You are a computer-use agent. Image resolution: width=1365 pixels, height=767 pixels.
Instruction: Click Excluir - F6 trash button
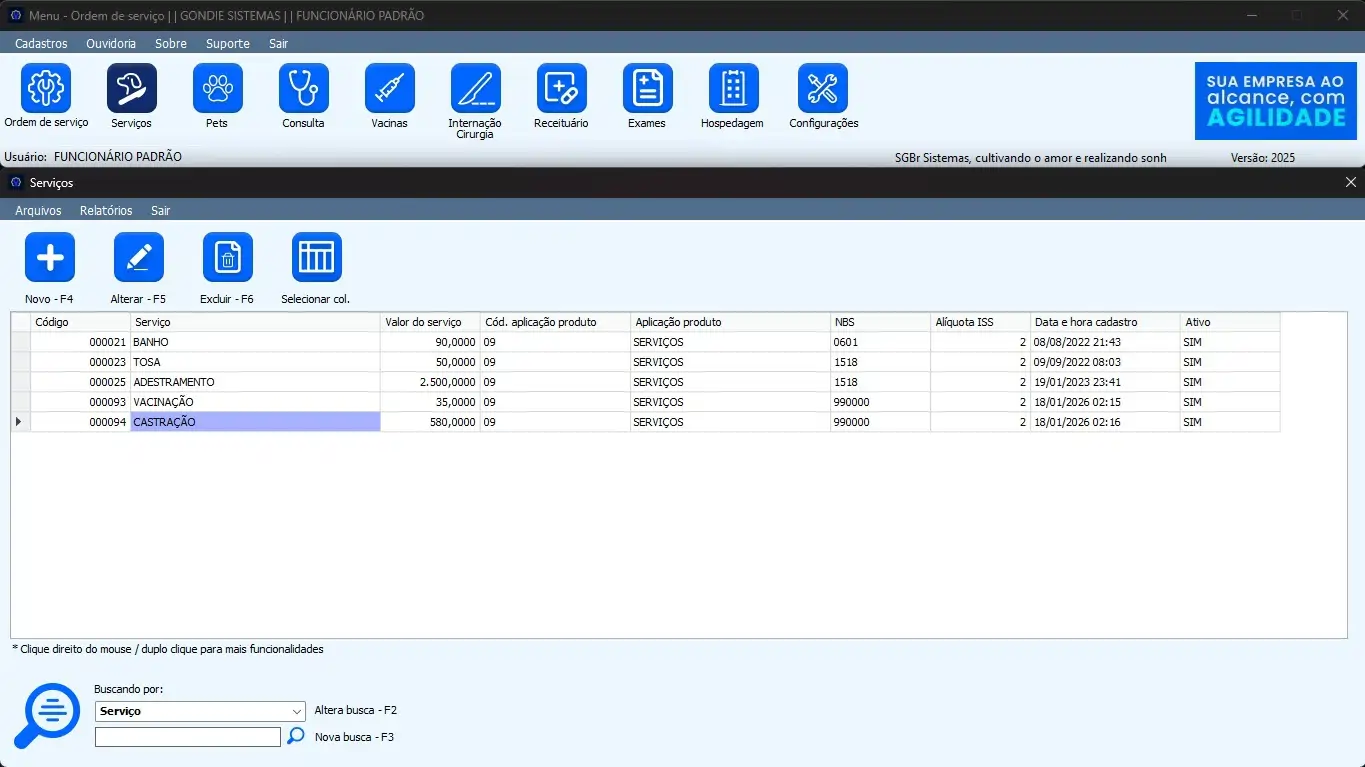[x=227, y=258]
